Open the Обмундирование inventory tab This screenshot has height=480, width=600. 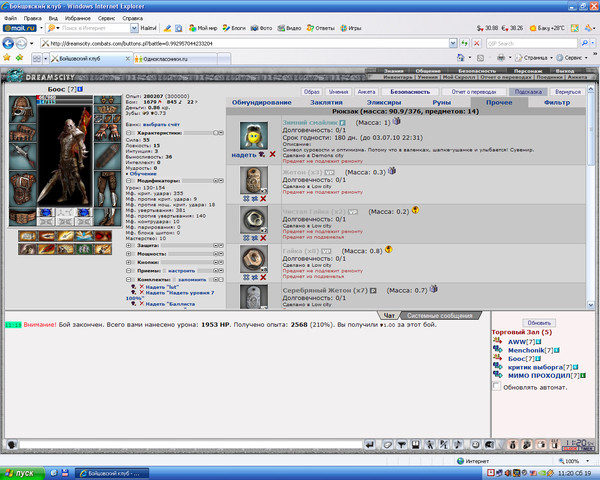tap(262, 103)
